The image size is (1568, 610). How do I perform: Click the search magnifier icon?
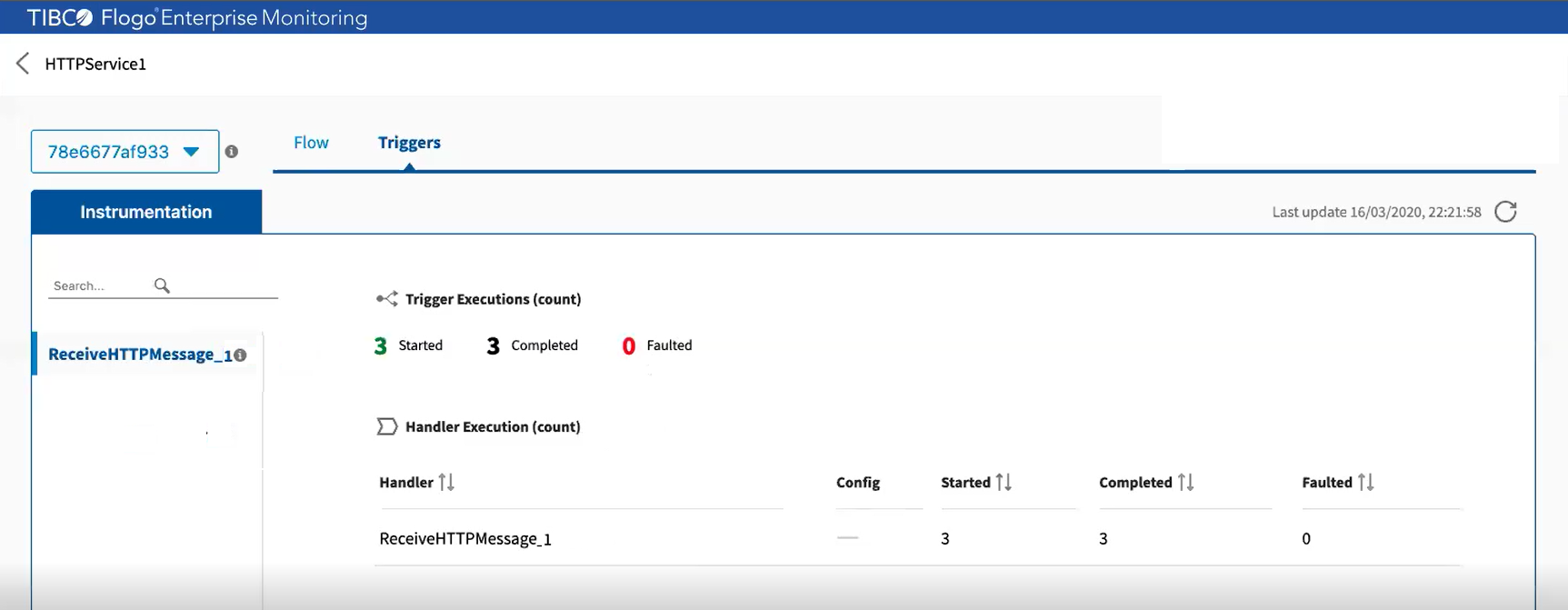pyautogui.click(x=162, y=285)
